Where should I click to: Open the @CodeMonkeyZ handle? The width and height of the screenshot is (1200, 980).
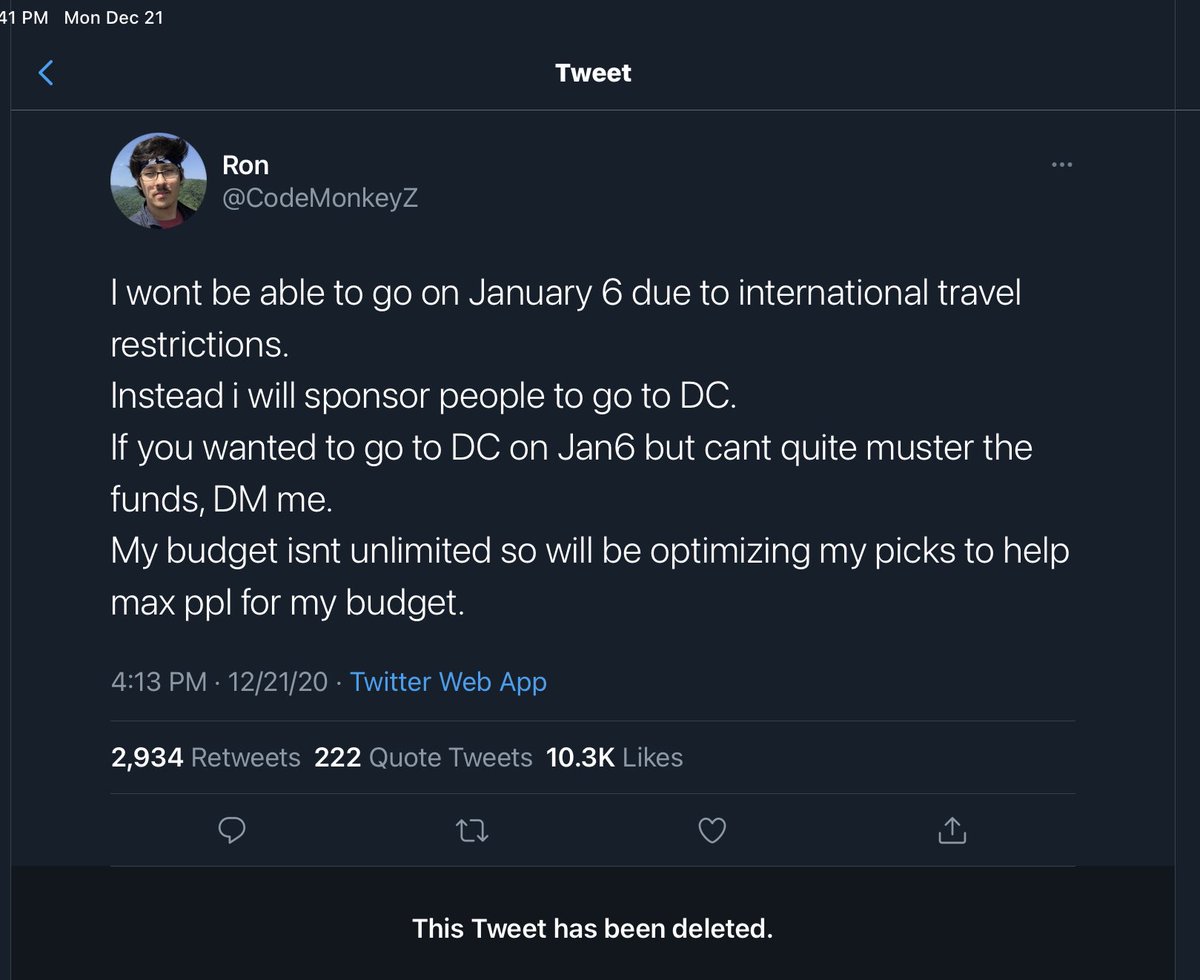click(x=320, y=198)
